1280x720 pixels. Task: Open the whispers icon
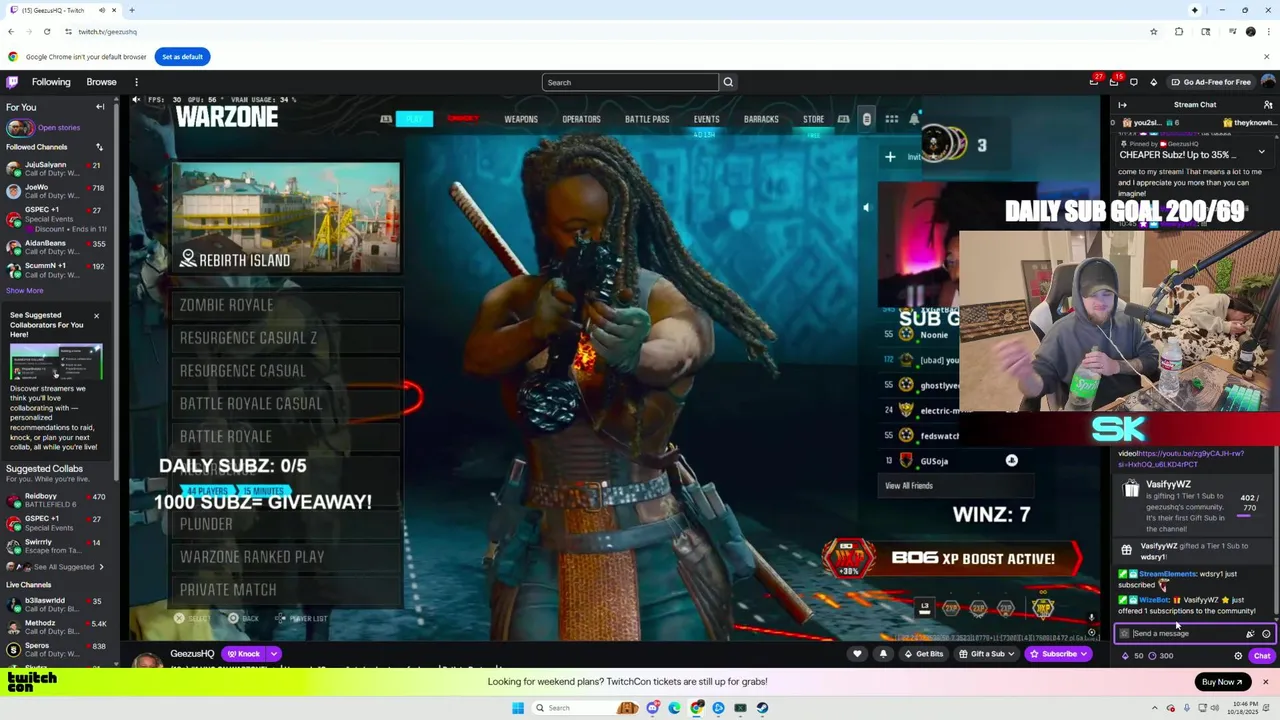click(1134, 82)
